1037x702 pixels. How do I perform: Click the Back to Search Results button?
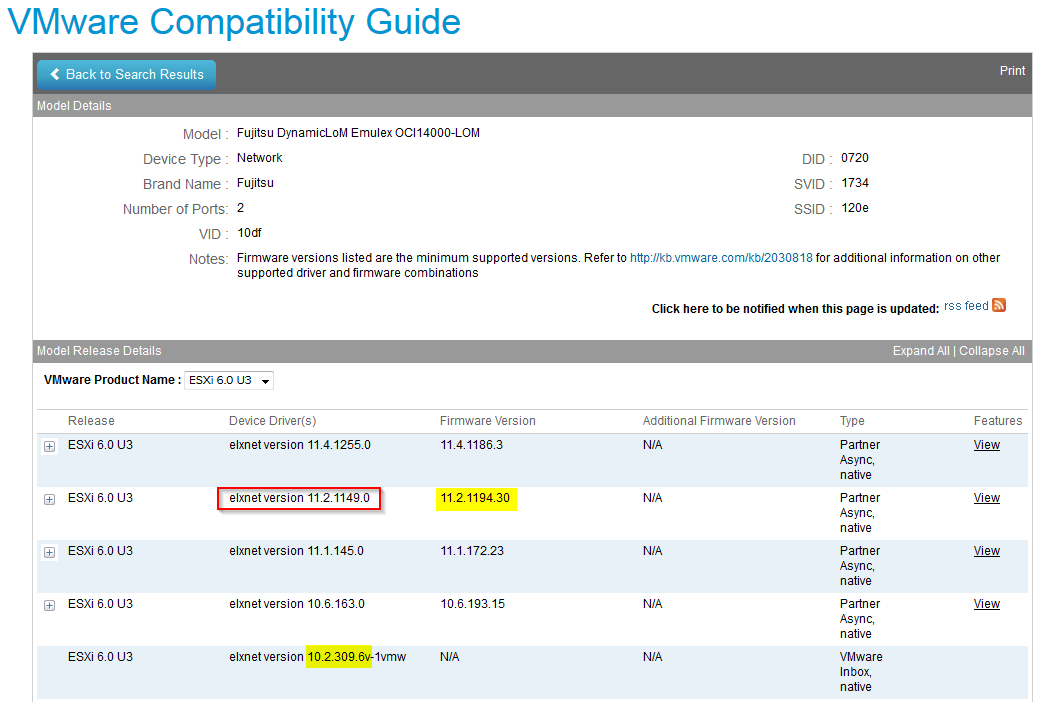(x=126, y=75)
